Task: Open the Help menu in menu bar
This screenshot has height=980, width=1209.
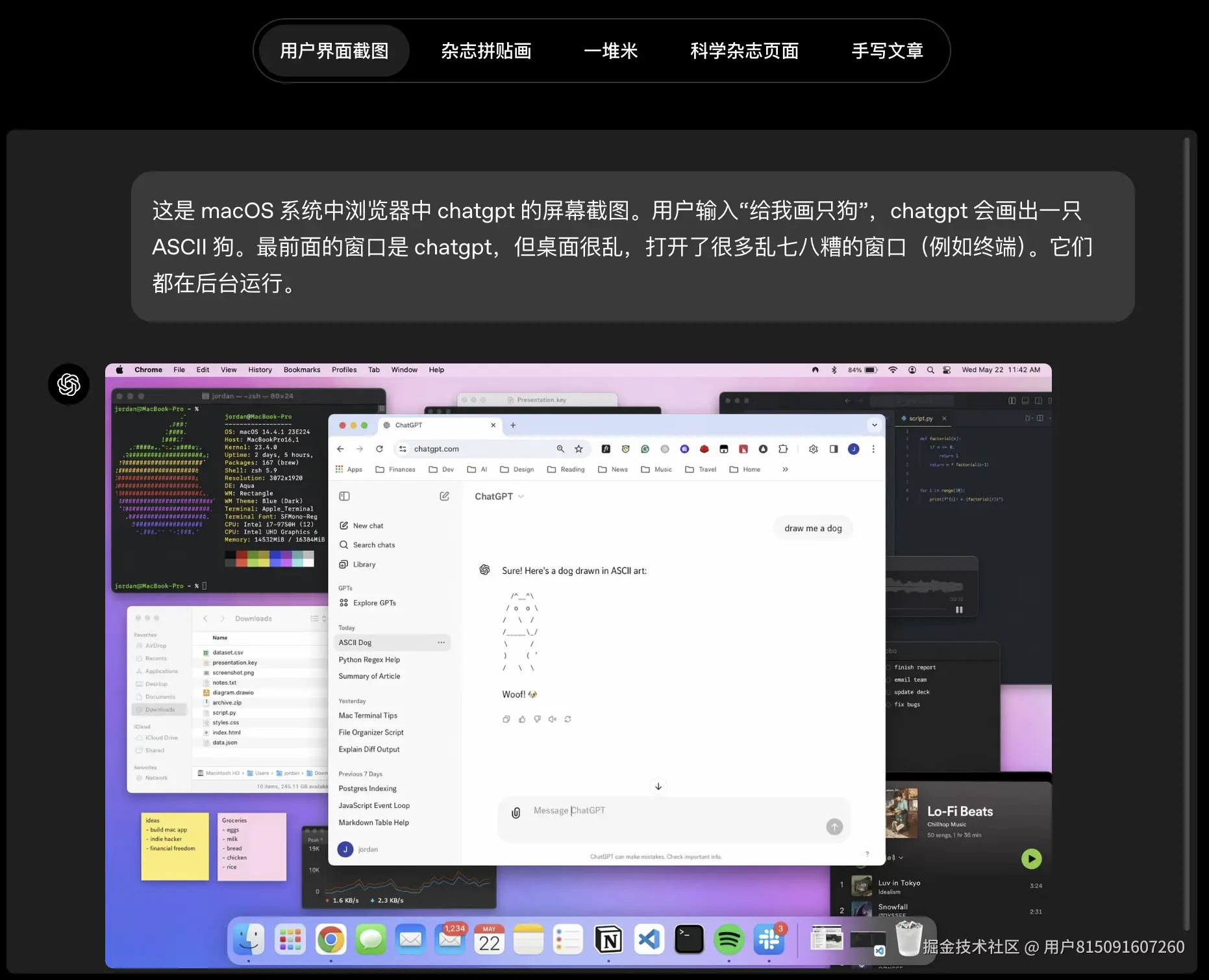Action: [436, 370]
